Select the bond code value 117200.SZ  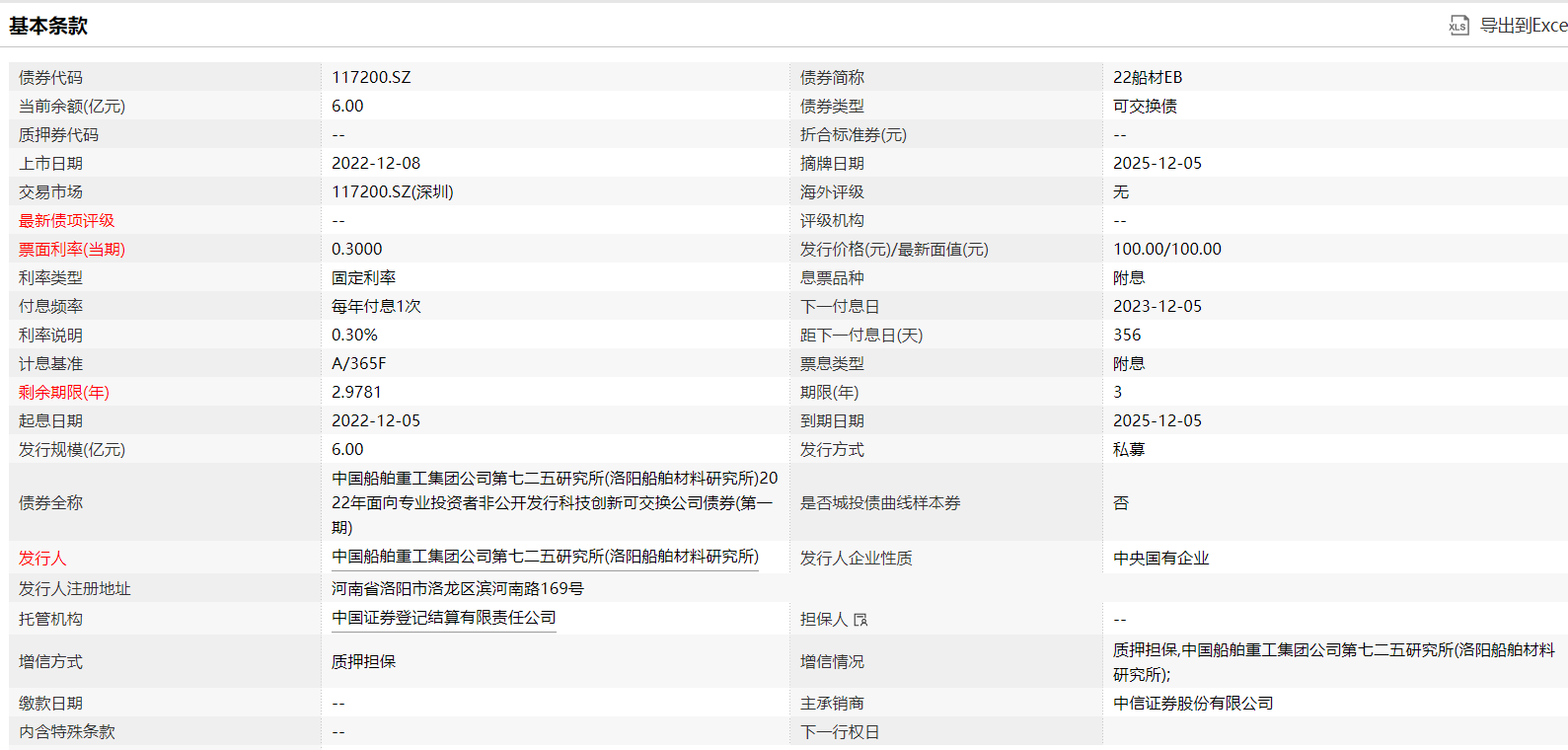click(371, 77)
